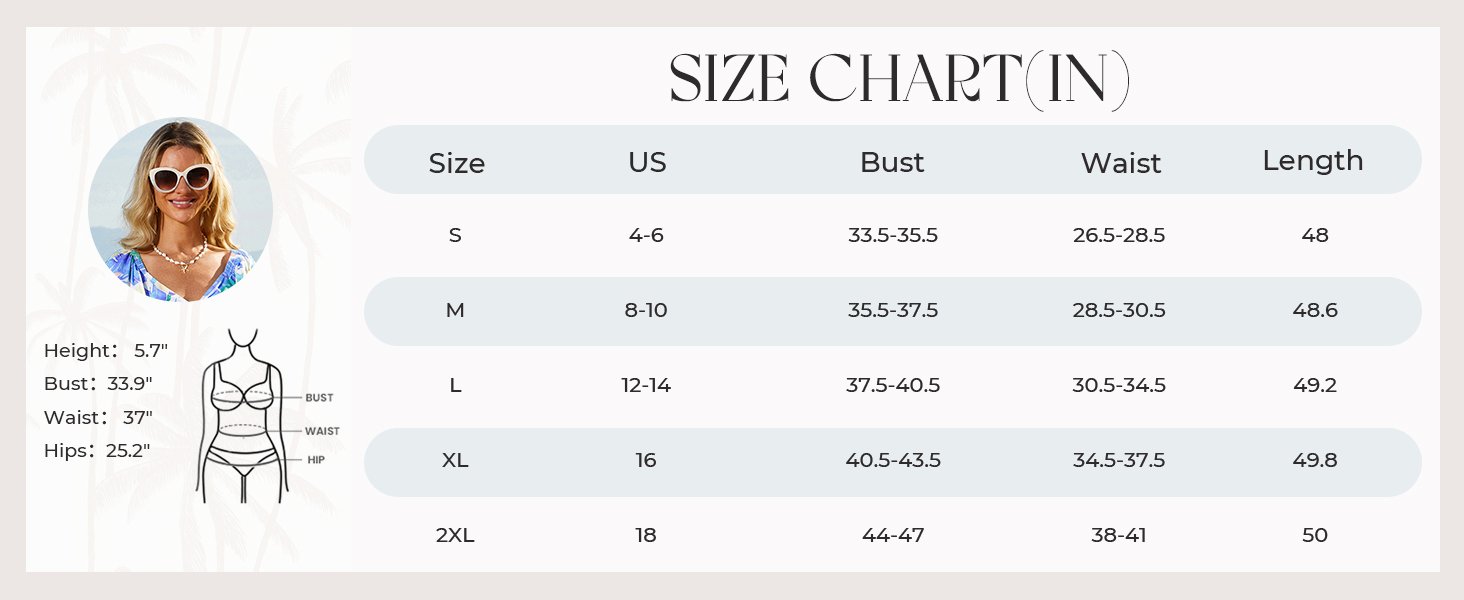
Task: Select the WAIST label on diagram
Action: (322, 431)
